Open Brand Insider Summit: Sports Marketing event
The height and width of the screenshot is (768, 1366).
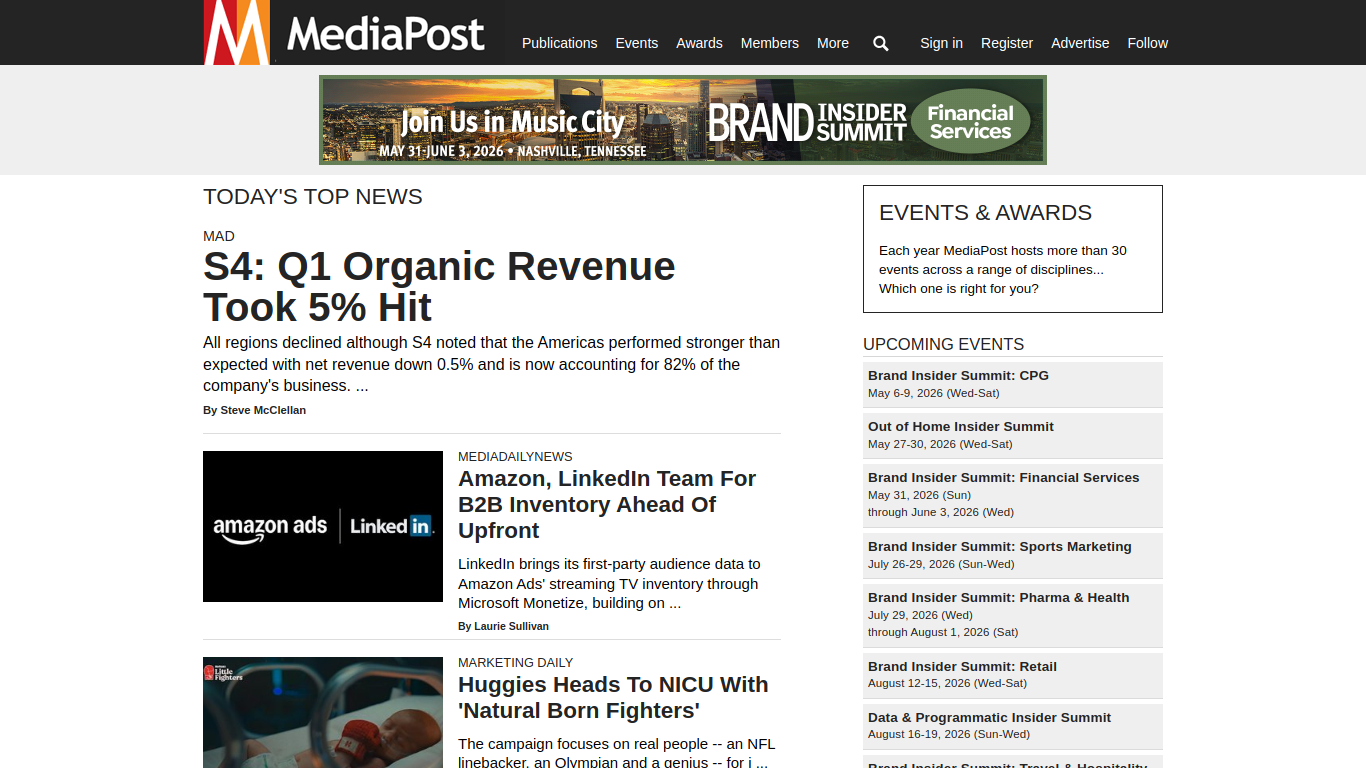(x=999, y=546)
